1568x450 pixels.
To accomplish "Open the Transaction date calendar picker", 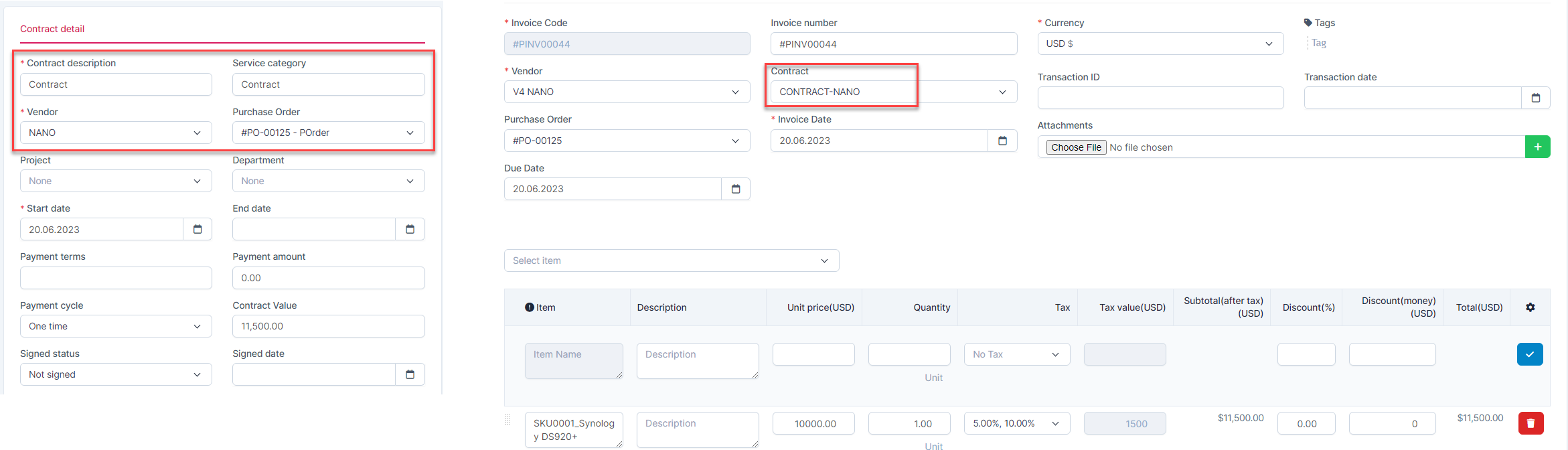I will [x=1536, y=98].
